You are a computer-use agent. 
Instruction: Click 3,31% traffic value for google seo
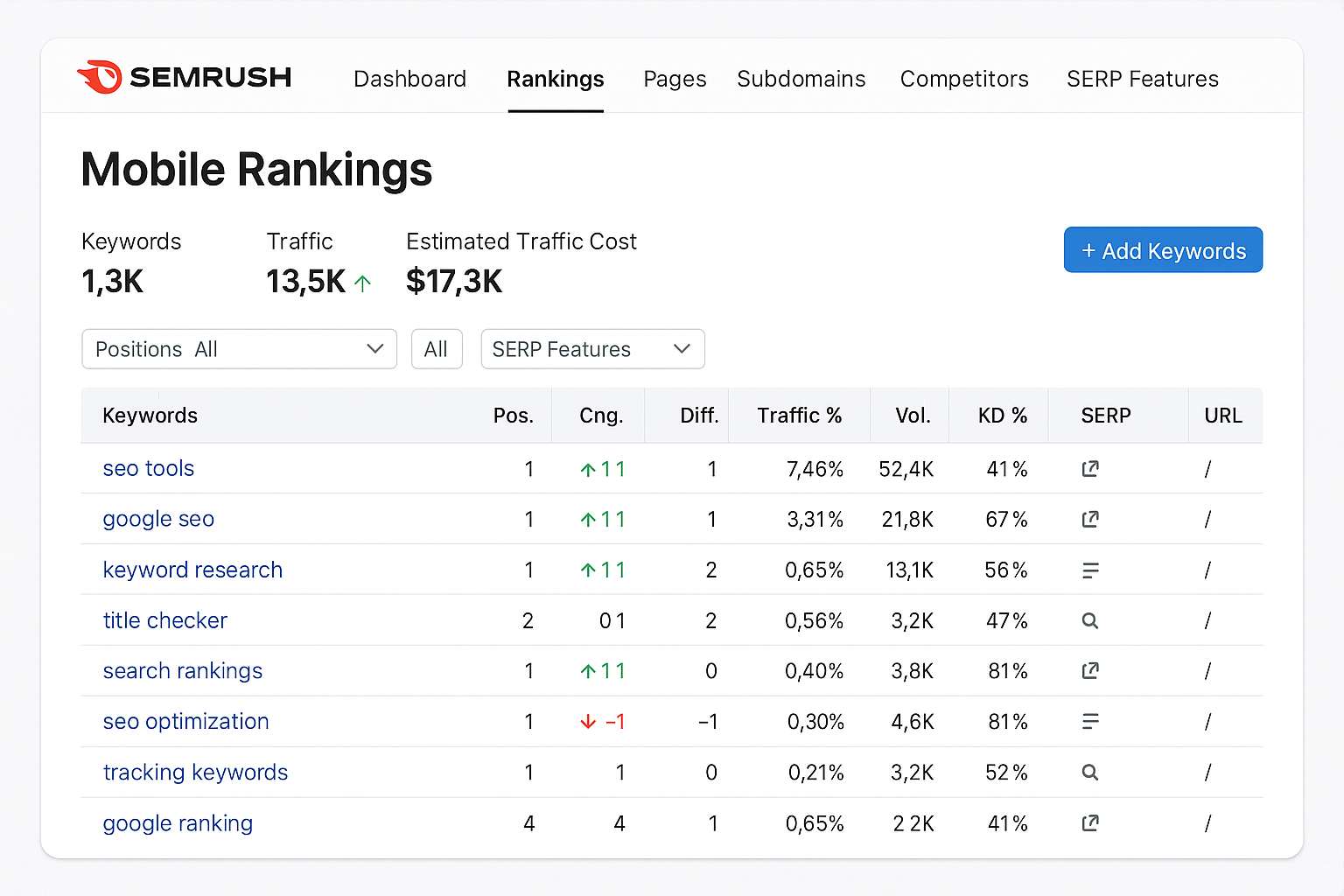point(815,520)
